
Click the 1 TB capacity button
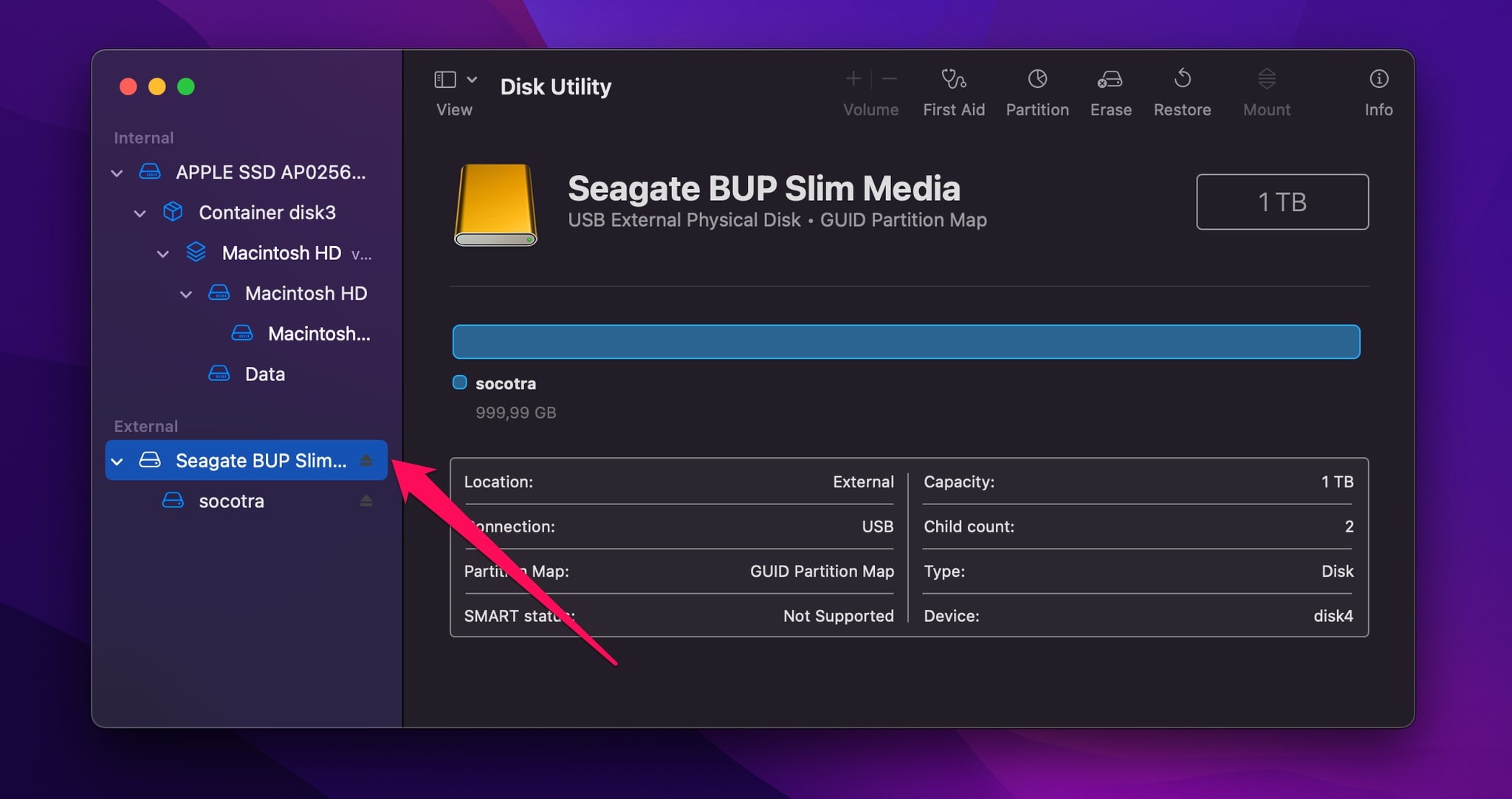coord(1282,202)
